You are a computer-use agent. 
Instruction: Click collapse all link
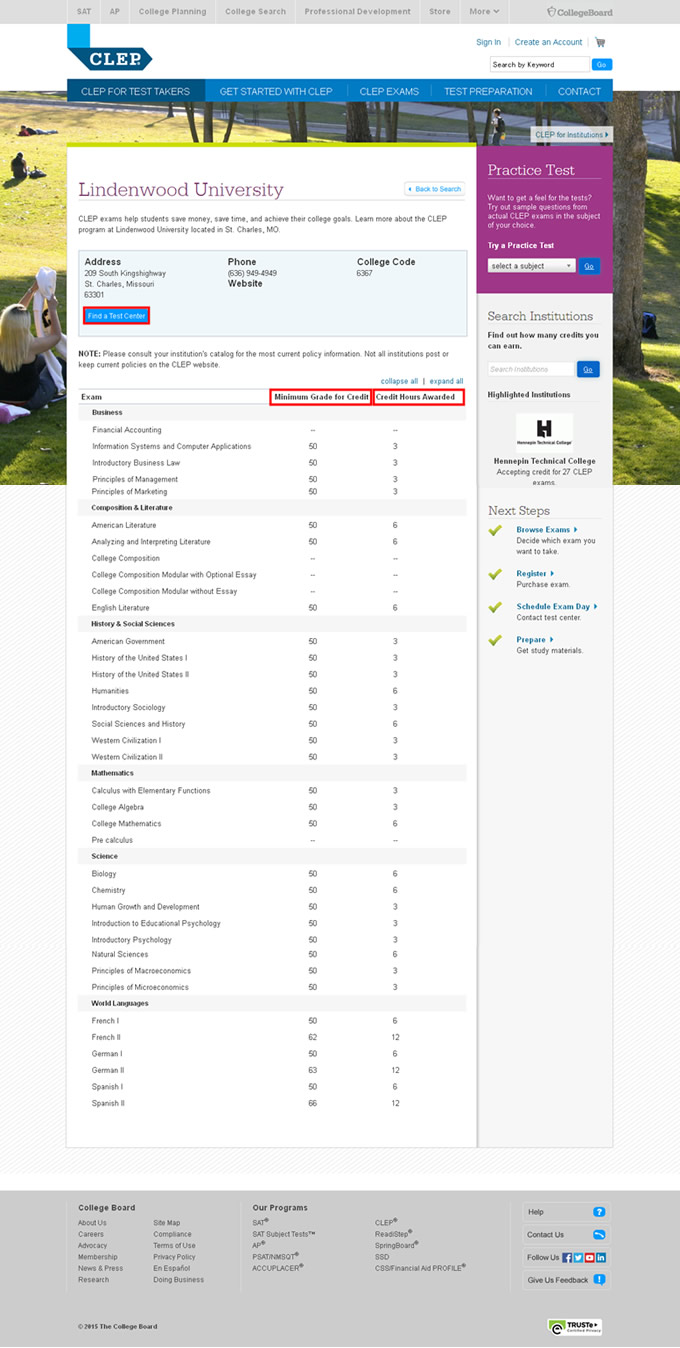400,381
